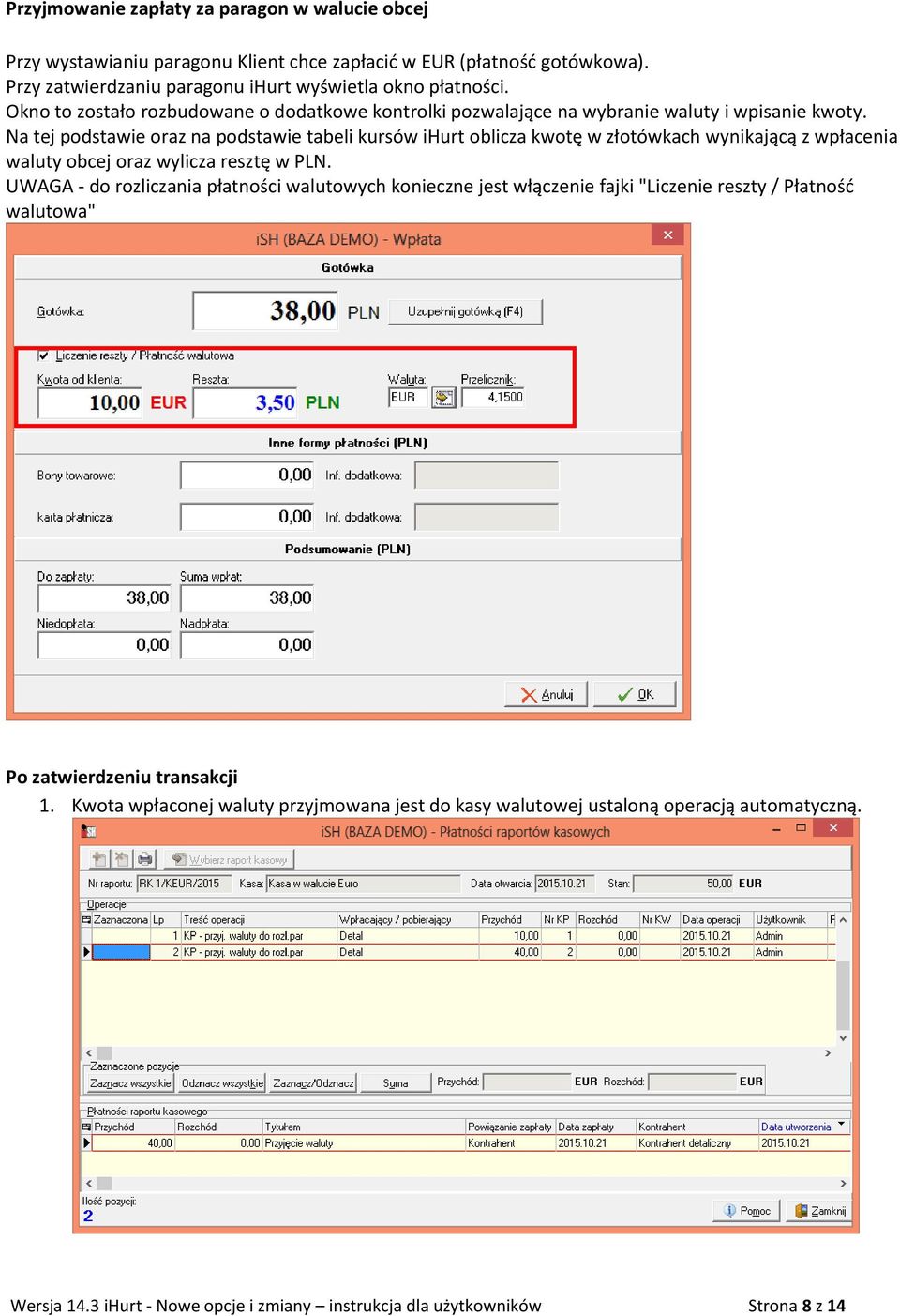Screen dimensions: 900x1316
Task: Click the Waluta field containing EUR
Action: point(409,398)
